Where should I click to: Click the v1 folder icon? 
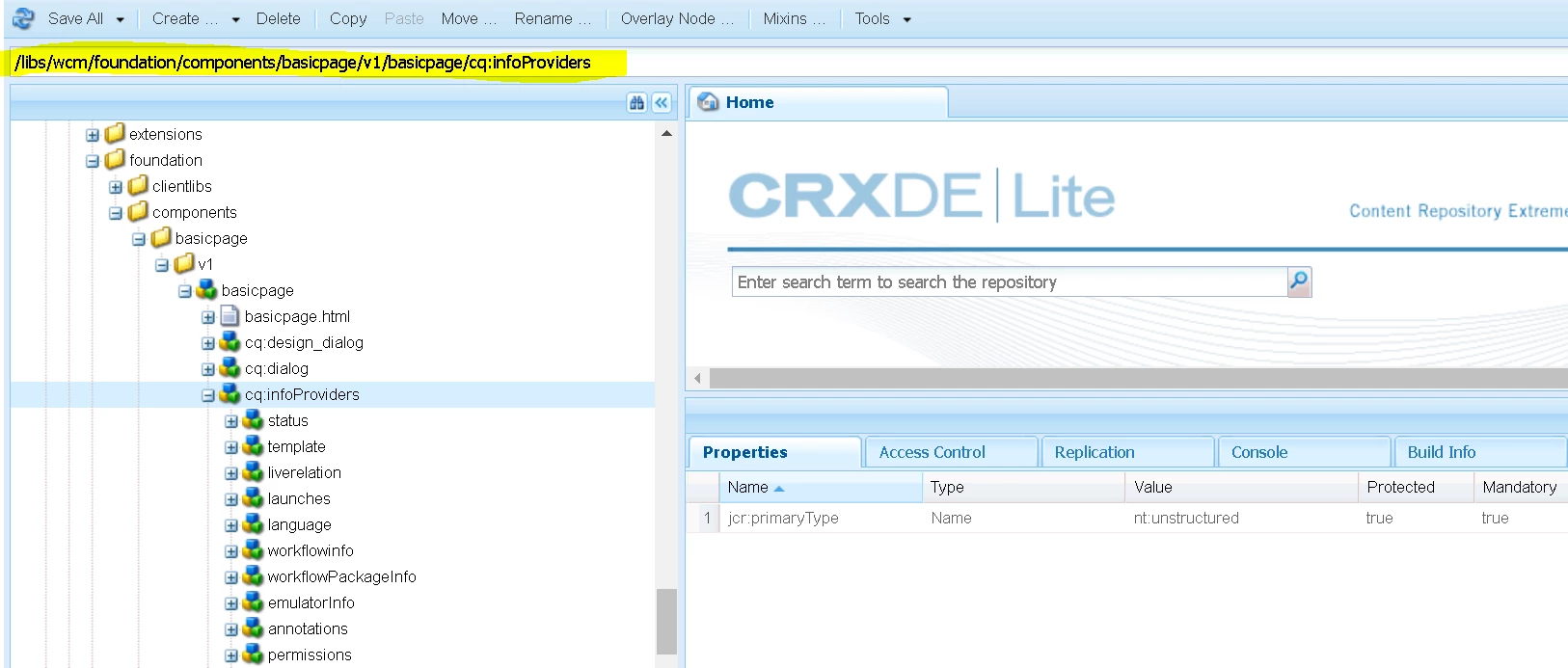click(184, 263)
